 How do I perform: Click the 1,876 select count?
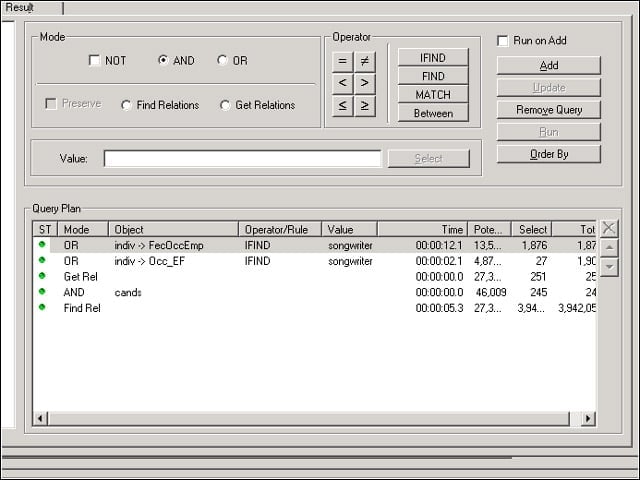pyautogui.click(x=534, y=245)
